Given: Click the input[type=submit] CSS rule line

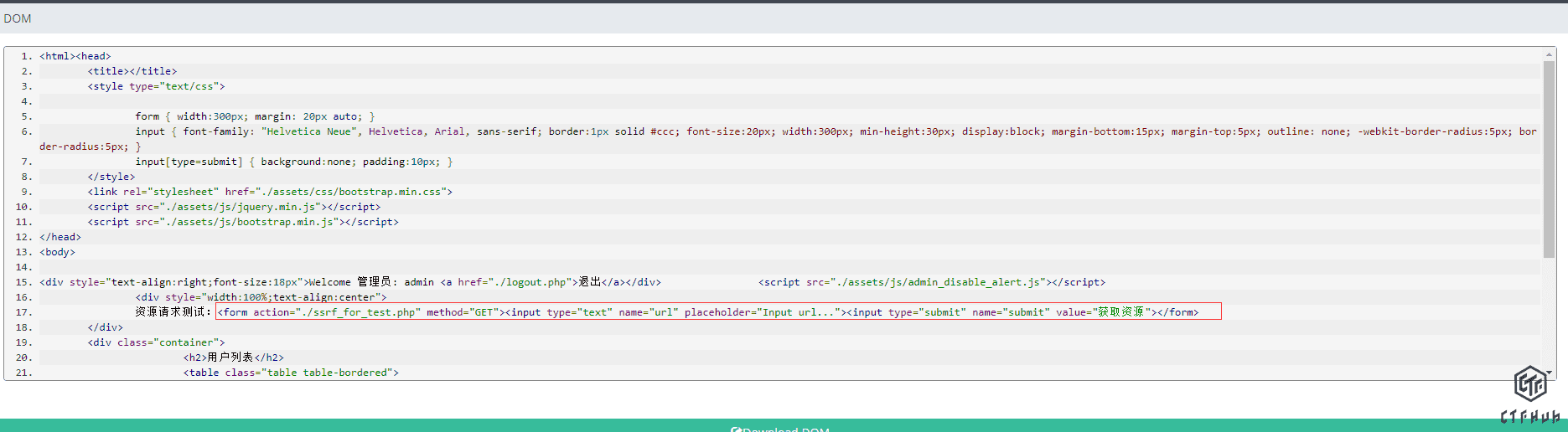Looking at the screenshot, I should [293, 162].
